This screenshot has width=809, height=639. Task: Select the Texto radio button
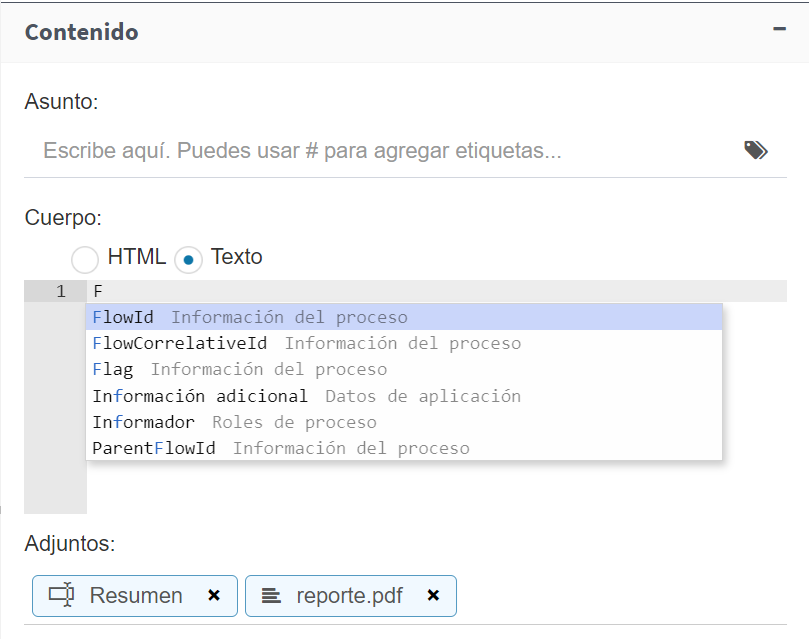pyautogui.click(x=188, y=259)
